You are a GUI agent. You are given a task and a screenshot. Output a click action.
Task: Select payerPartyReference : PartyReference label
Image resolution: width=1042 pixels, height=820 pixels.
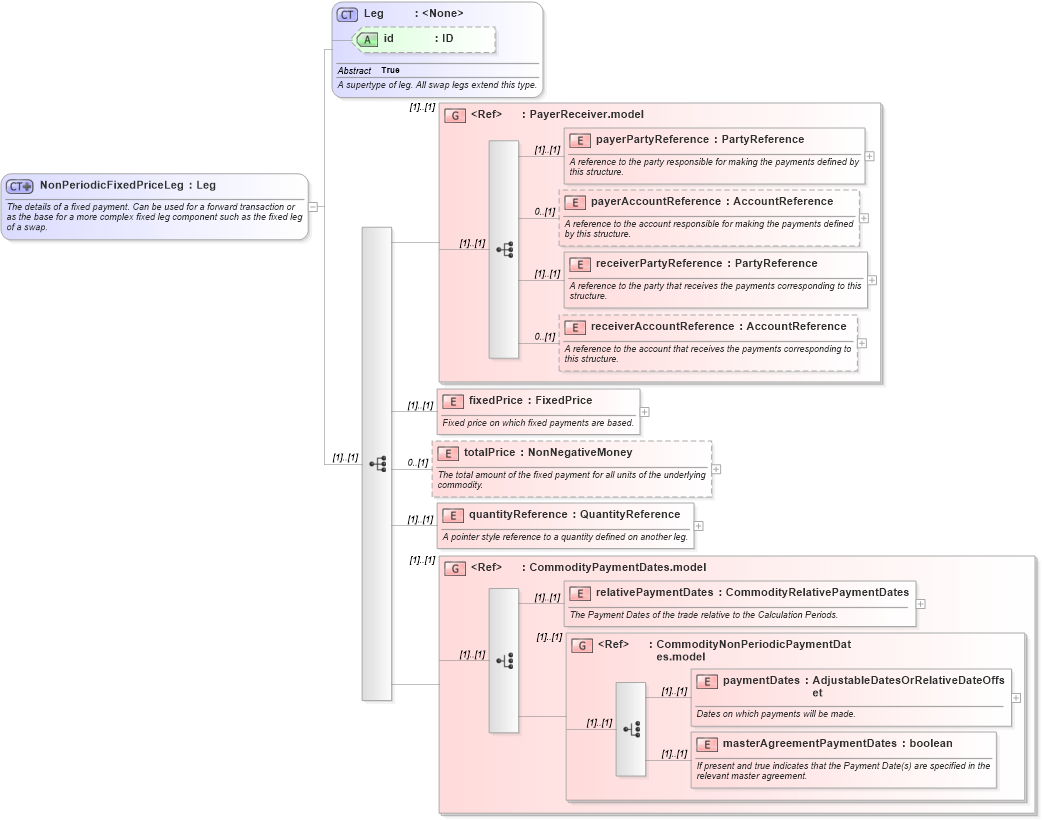(x=700, y=140)
